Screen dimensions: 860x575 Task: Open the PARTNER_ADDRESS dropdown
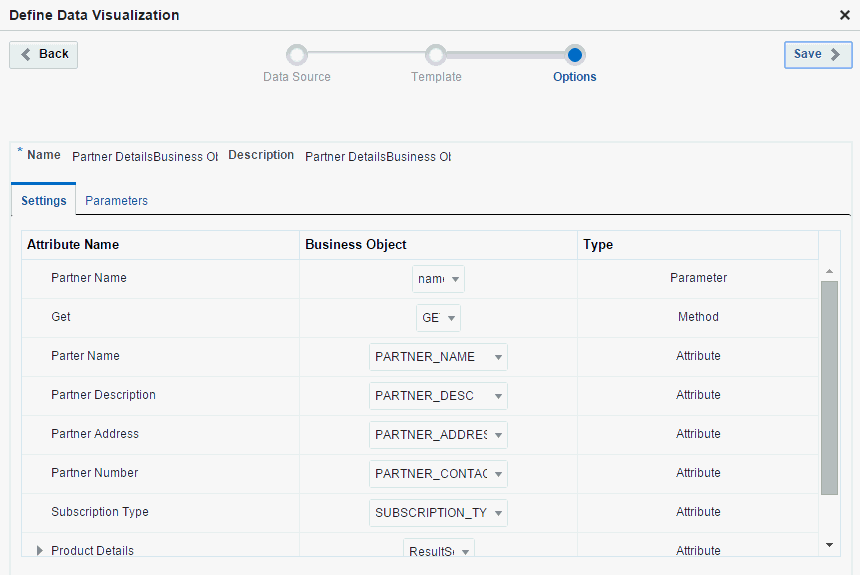pyautogui.click(x=438, y=435)
